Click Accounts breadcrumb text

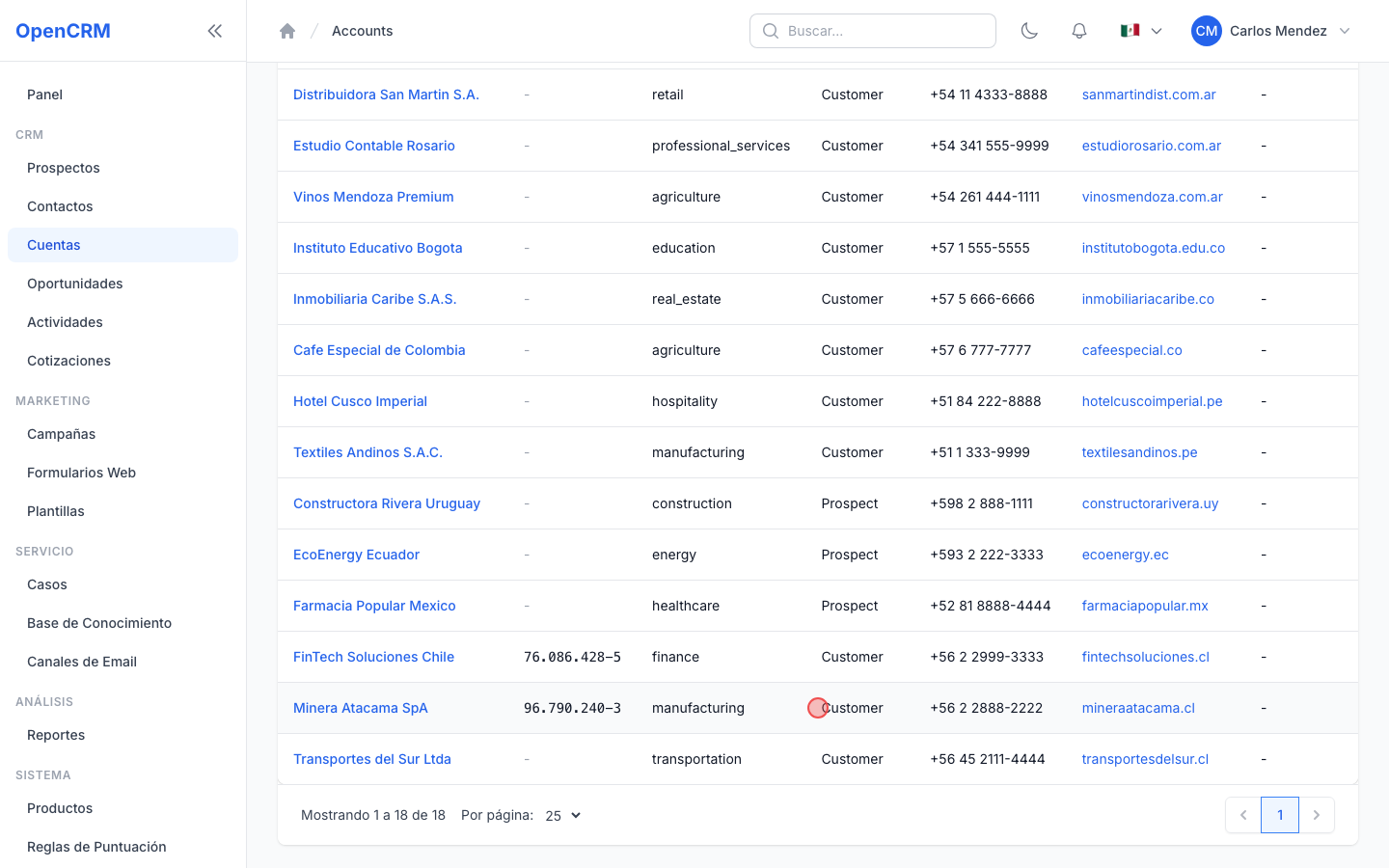pos(362,31)
